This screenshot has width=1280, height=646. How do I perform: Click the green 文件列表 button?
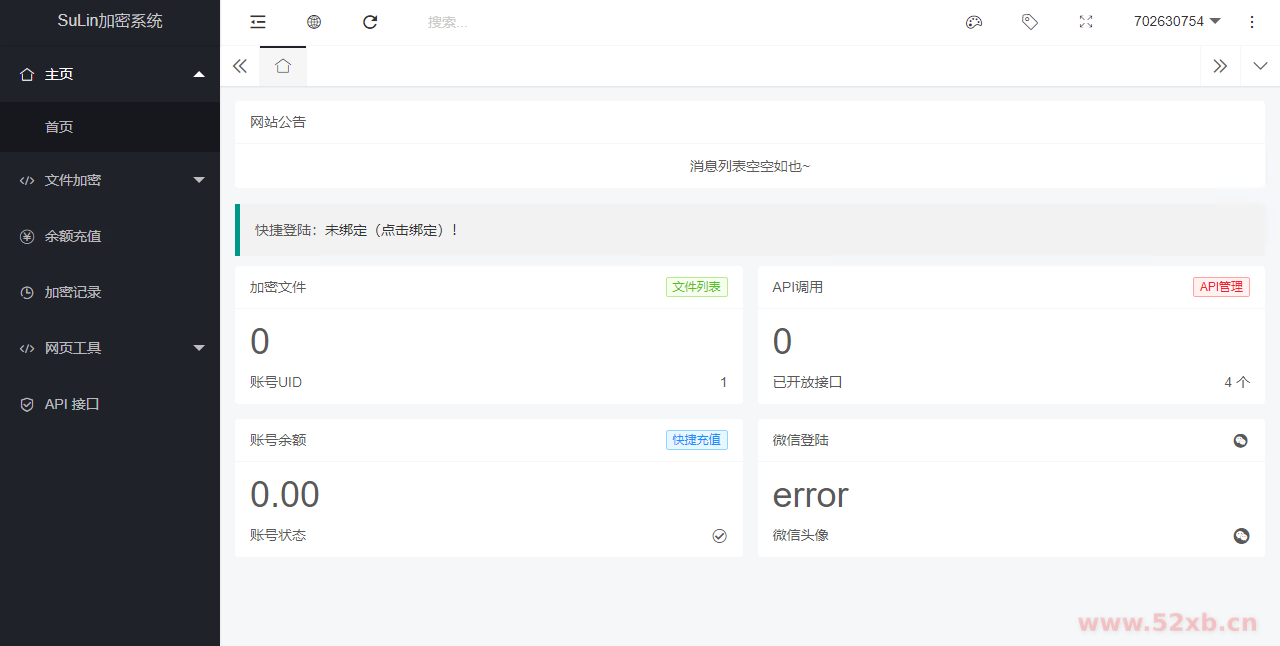(x=697, y=287)
